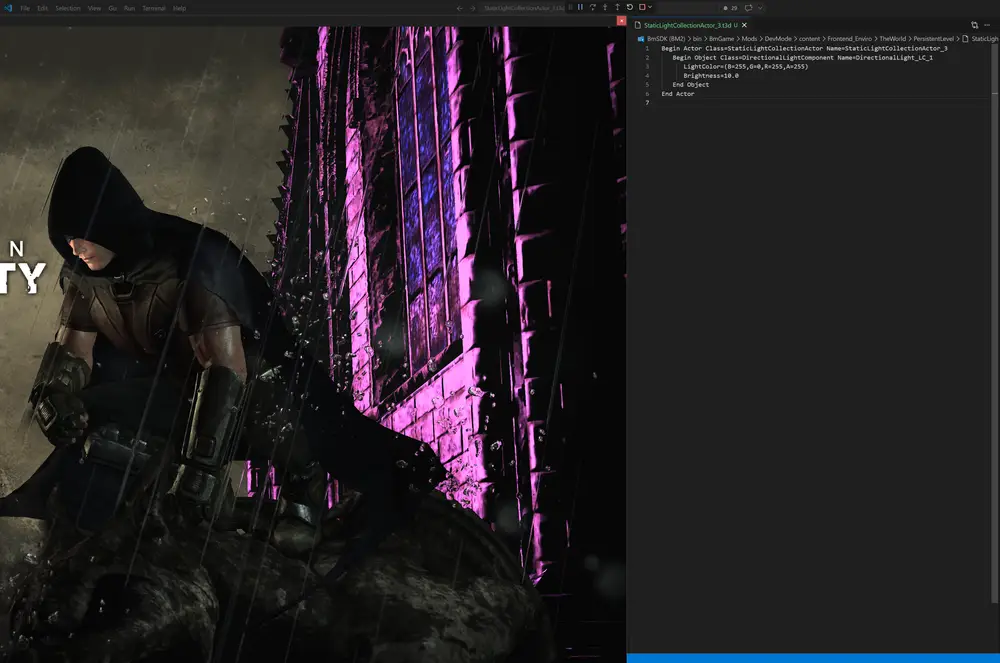1000x663 pixels.
Task: Click the content breadcrumb segment
Action: tap(809, 39)
